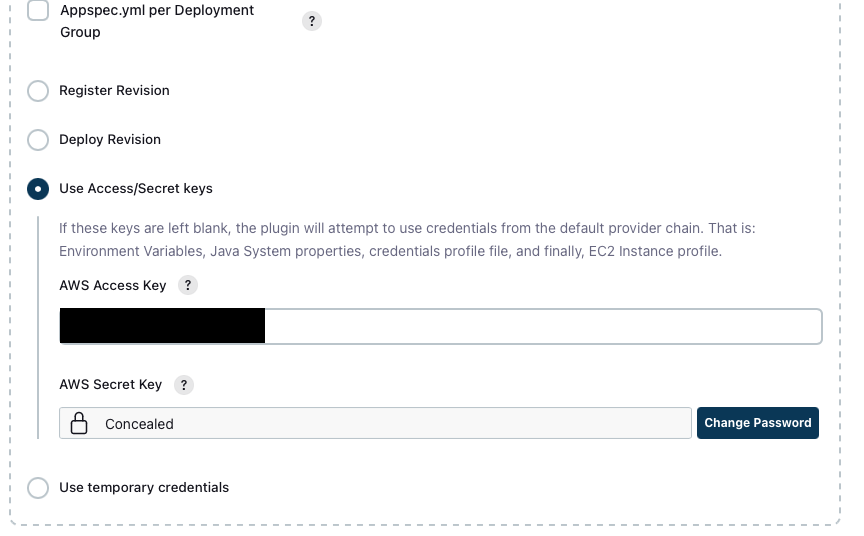This screenshot has height=536, width=864.
Task: Click the 'Use temporary credentials' label text
Action: 144,488
